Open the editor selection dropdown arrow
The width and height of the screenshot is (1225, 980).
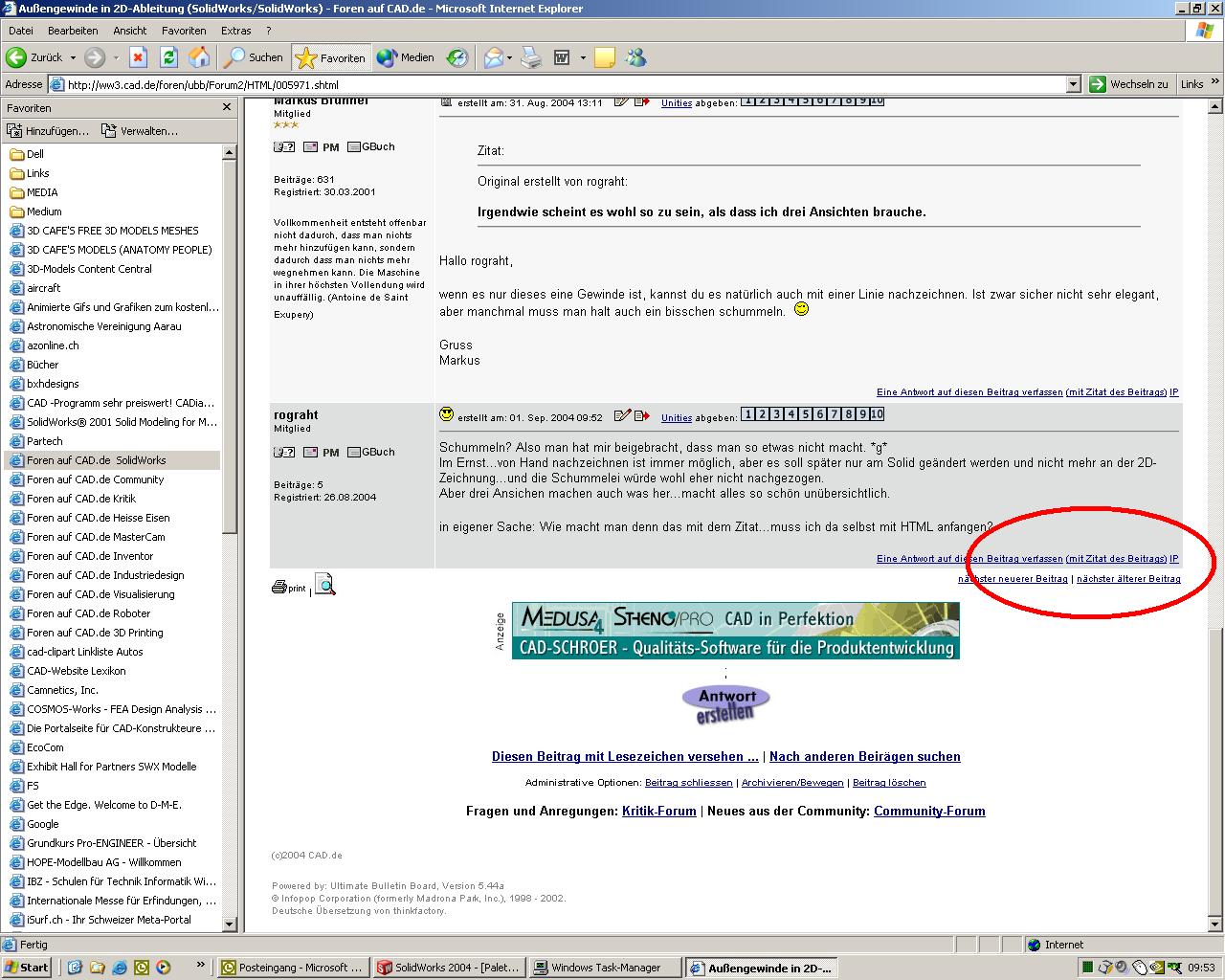[582, 57]
